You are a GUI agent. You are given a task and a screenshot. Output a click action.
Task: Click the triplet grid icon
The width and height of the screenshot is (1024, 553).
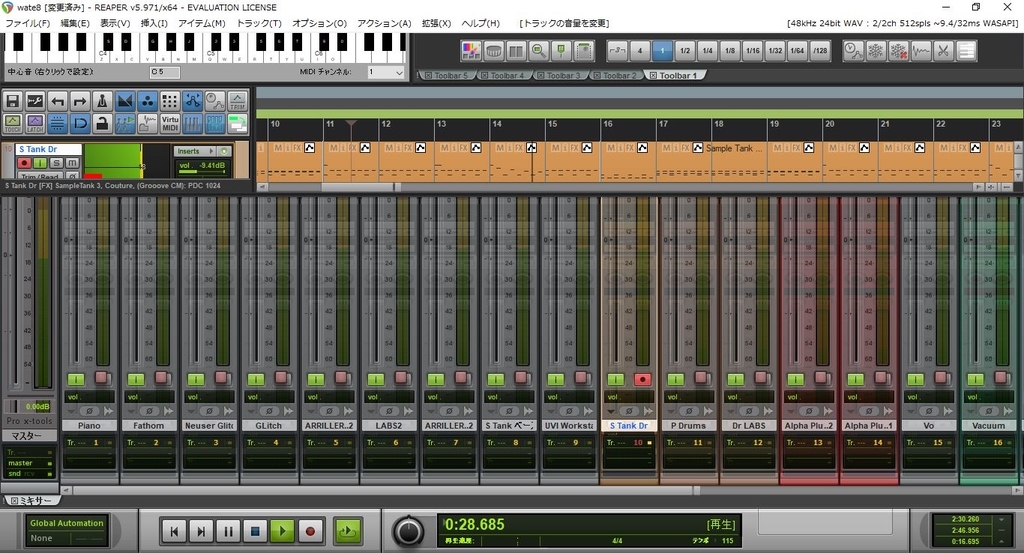coord(617,50)
